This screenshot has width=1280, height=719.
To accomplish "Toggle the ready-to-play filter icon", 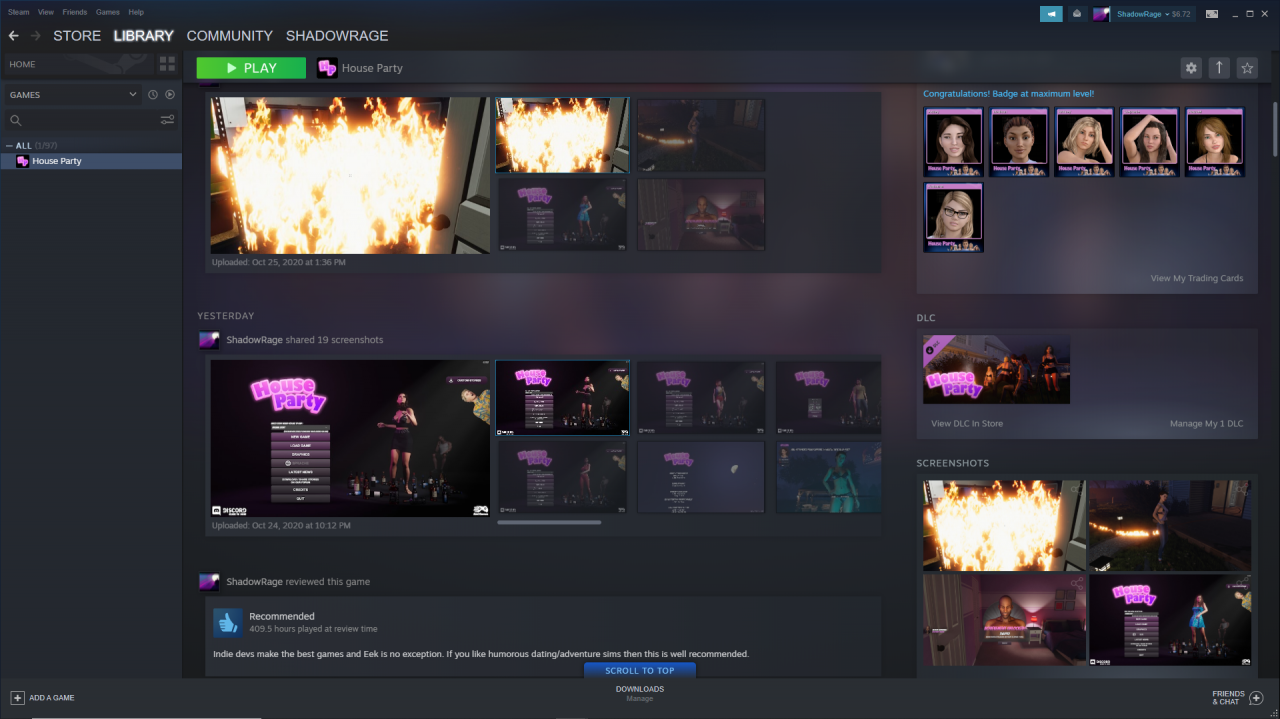I will pyautogui.click(x=170, y=95).
